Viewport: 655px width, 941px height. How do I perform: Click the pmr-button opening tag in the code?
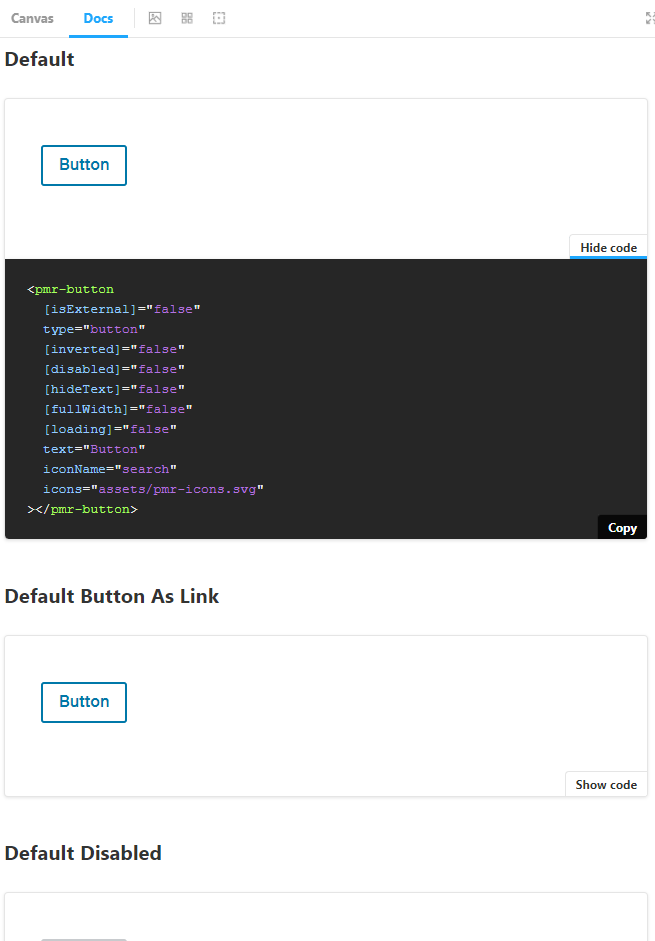point(73,289)
